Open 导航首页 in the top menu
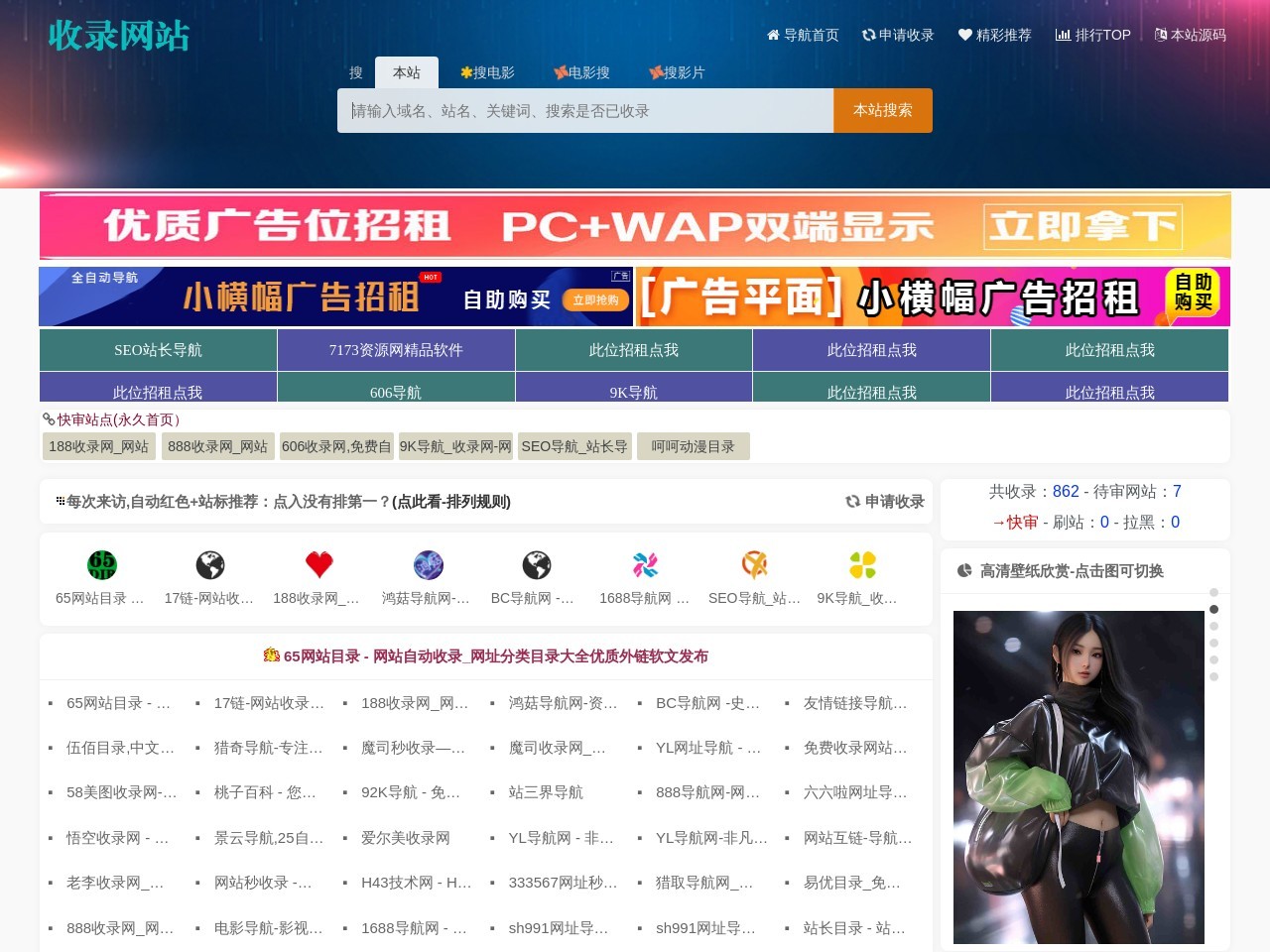 [803, 35]
